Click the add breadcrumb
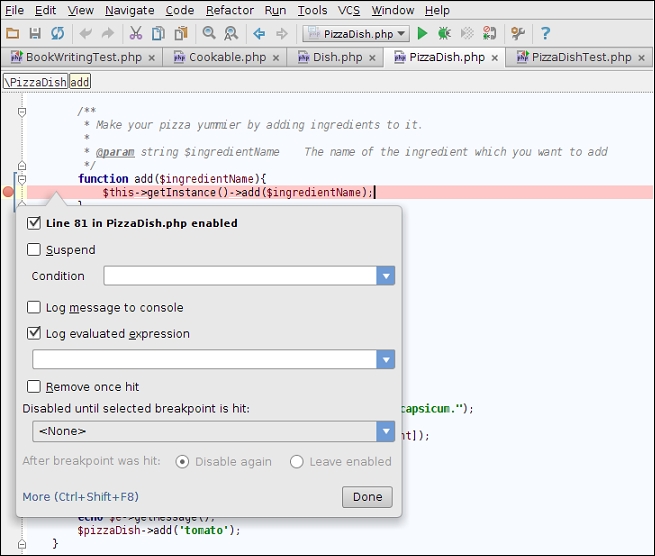This screenshot has height=556, width=655. (79, 82)
